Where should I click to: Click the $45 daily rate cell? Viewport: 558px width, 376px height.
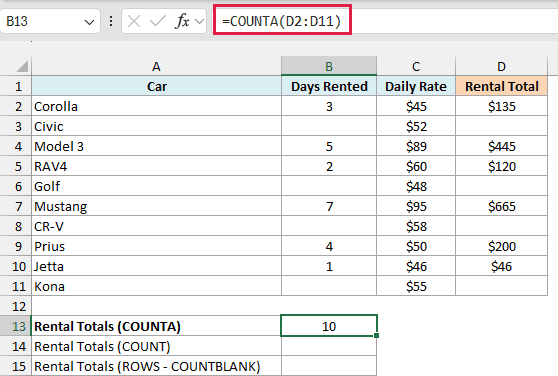coord(416,106)
